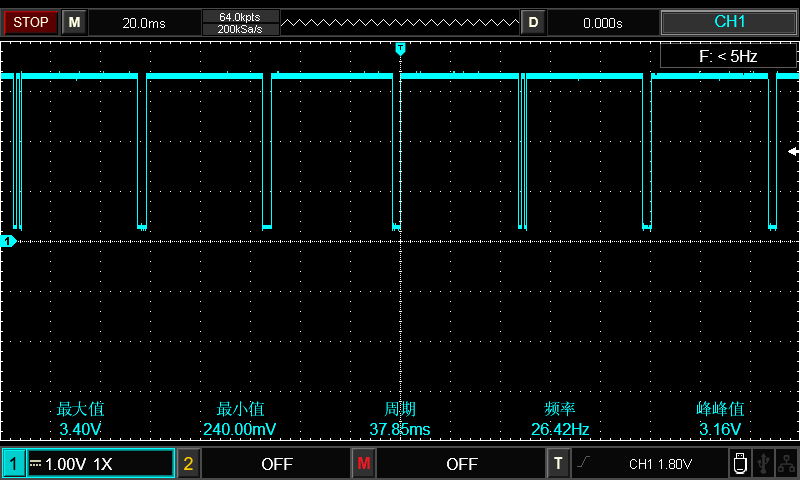Click the math OFF status
Image resolution: width=800 pixels, height=480 pixels.
[x=462, y=464]
